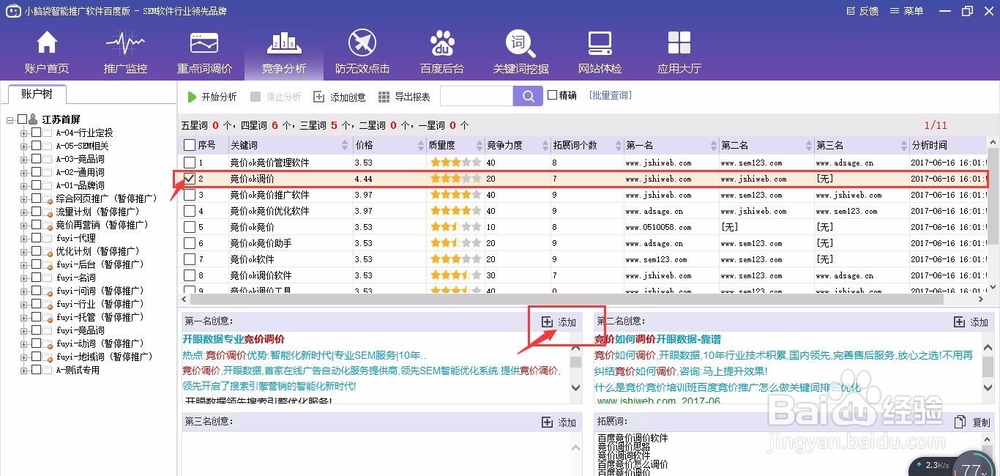The image size is (1000, 476).
Task: Expand 流量计划 (暂停推广) node
Action: [x=24, y=212]
